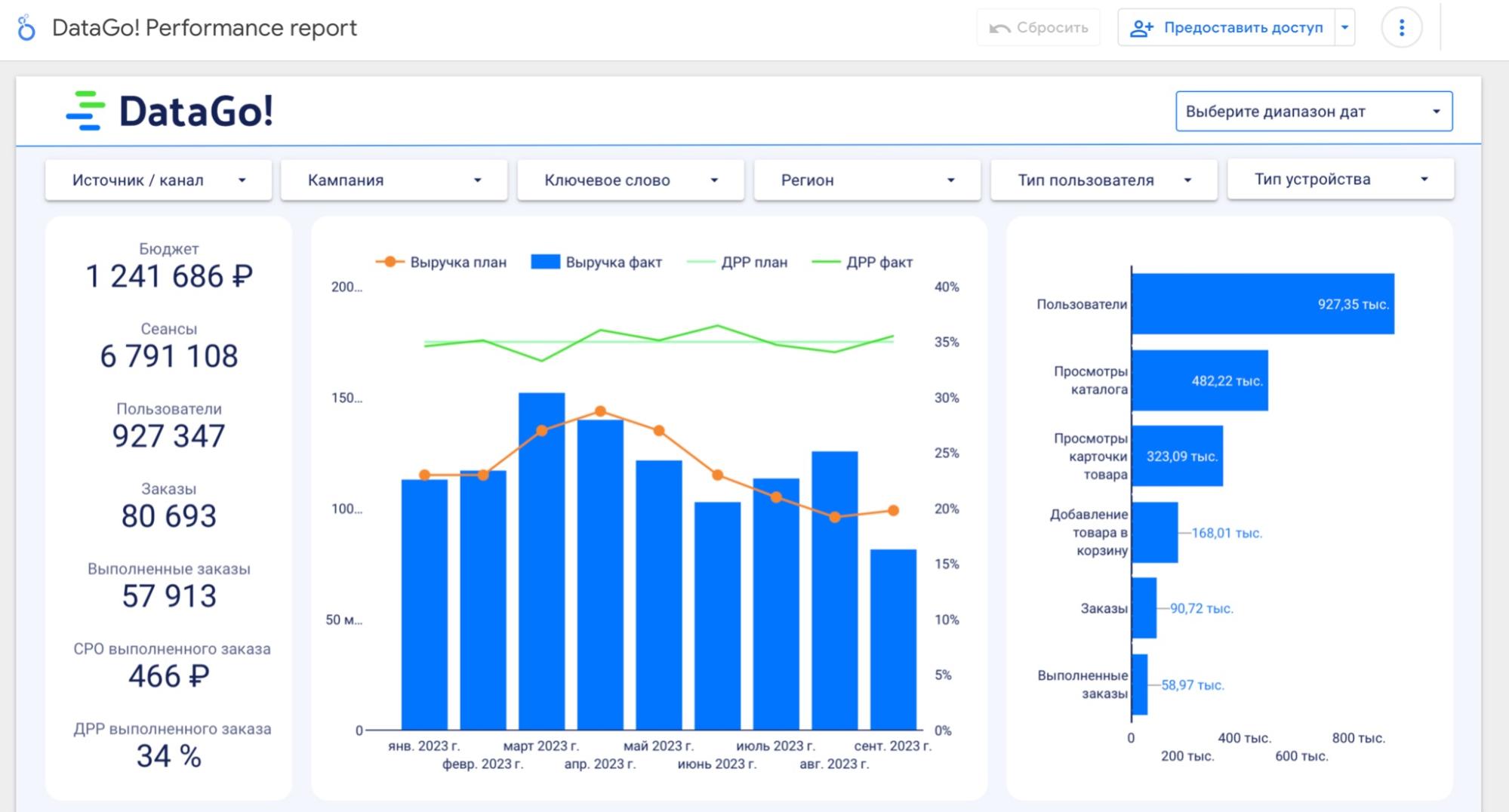
Task: Toggle the ДРР план legend item
Action: coord(738,262)
